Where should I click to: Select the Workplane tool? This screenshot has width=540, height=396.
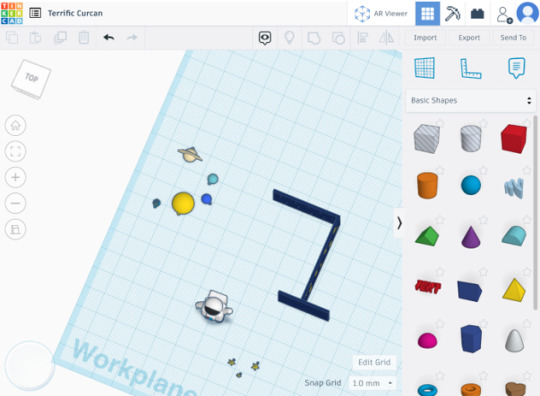[x=425, y=68]
